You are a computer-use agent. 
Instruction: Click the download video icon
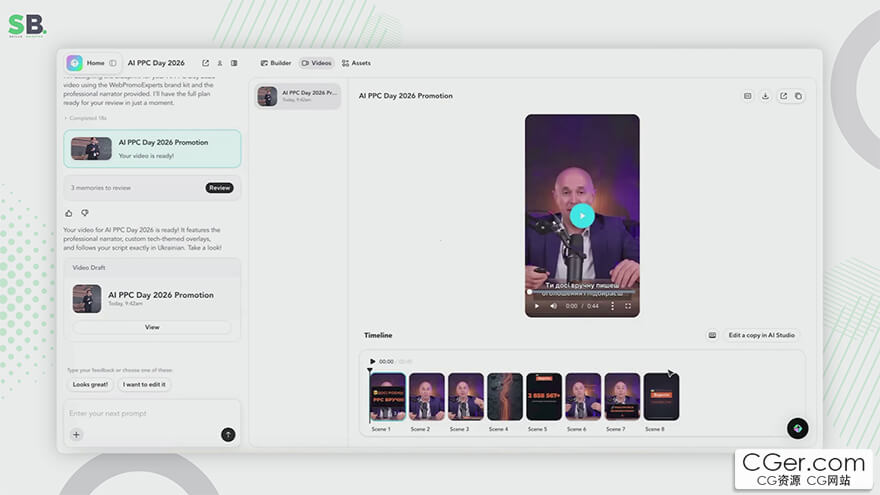(x=765, y=96)
